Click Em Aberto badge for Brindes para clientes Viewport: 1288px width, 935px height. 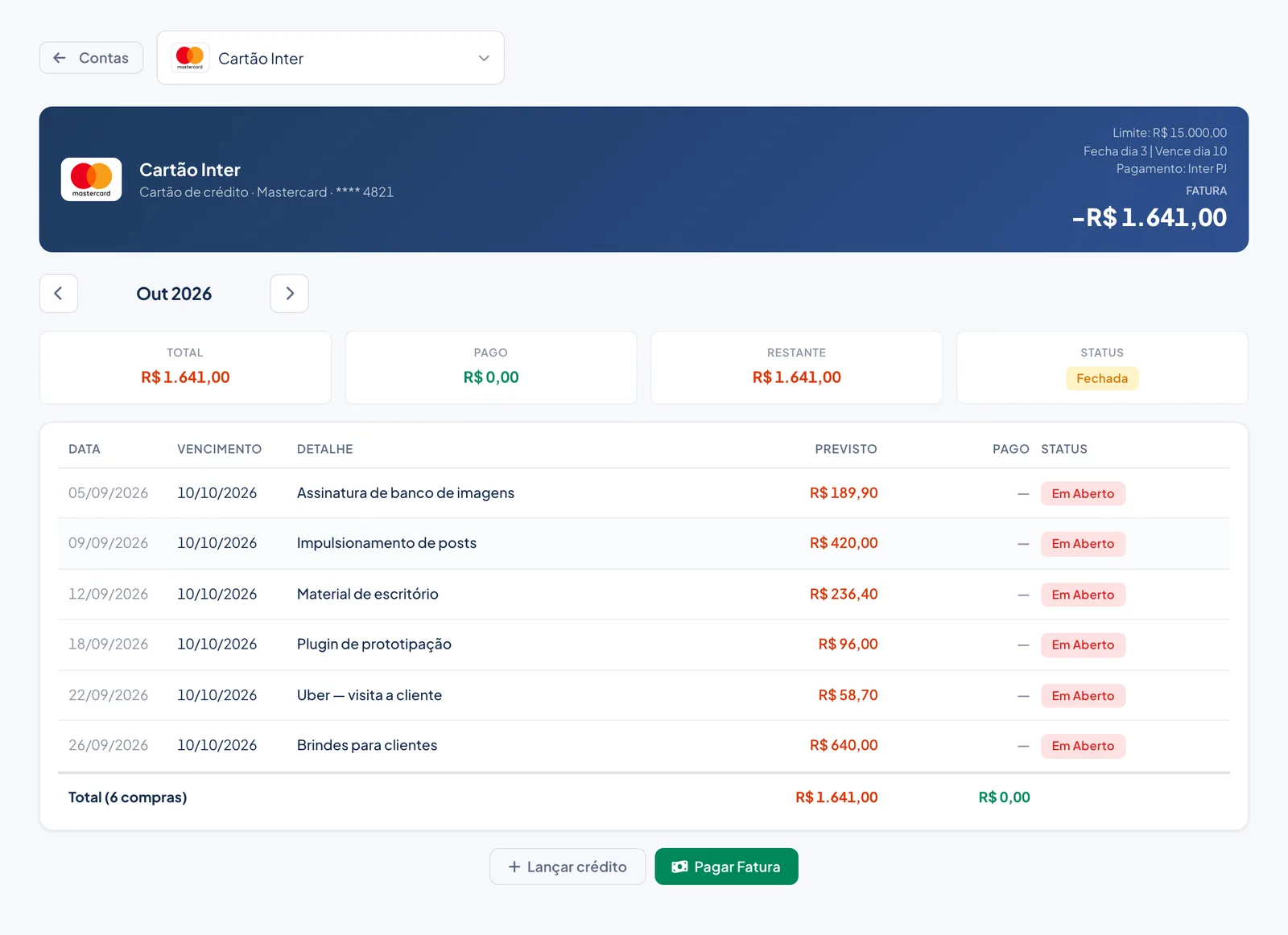pyautogui.click(x=1083, y=746)
